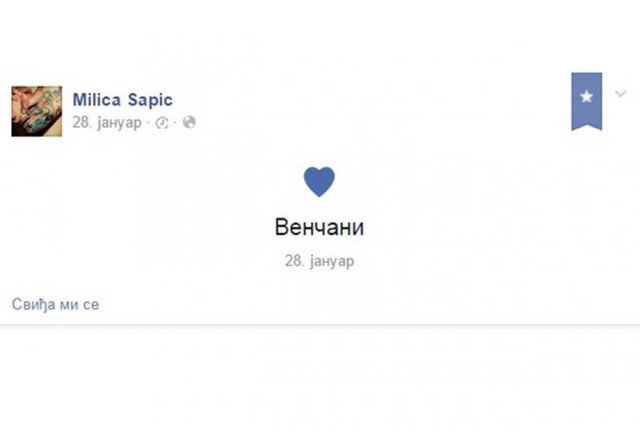Screen dimensions: 640x432
Task: Toggle the star highlight on this post
Action: point(587,99)
